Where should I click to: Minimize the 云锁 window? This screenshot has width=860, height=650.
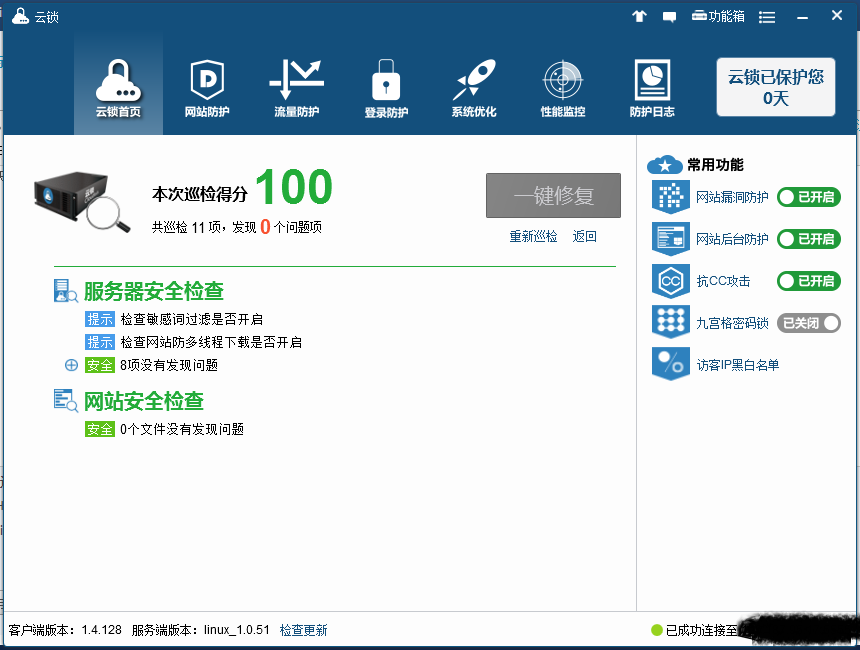pos(802,18)
